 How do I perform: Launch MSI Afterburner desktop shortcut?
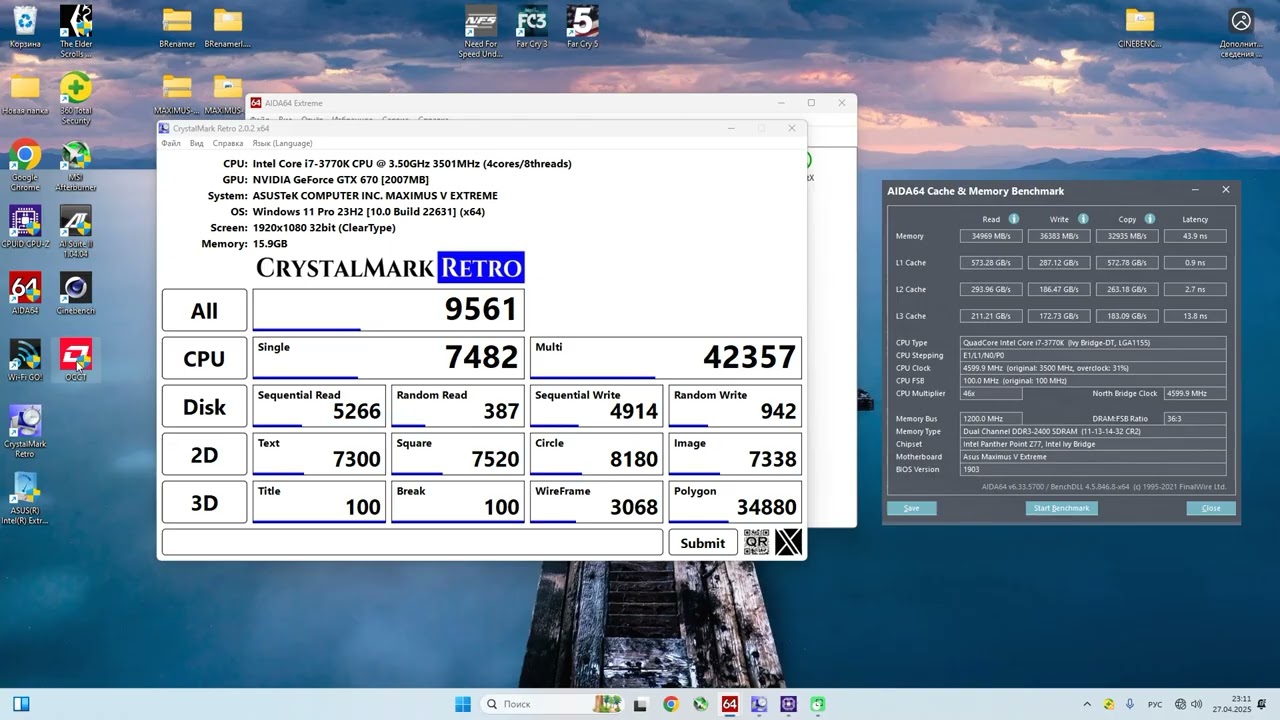point(76,165)
